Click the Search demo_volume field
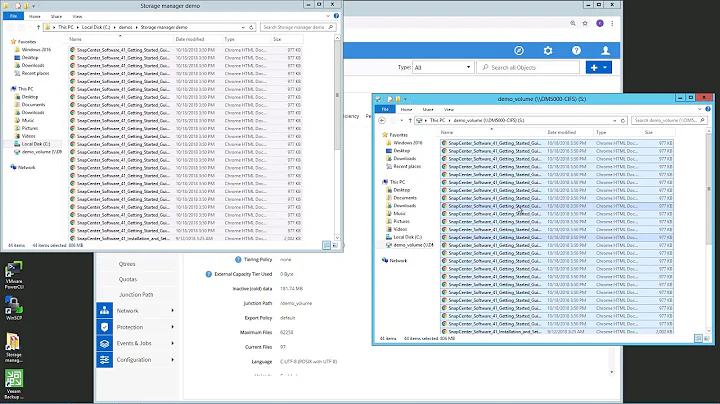This screenshot has height=404, width=720. [x=669, y=121]
